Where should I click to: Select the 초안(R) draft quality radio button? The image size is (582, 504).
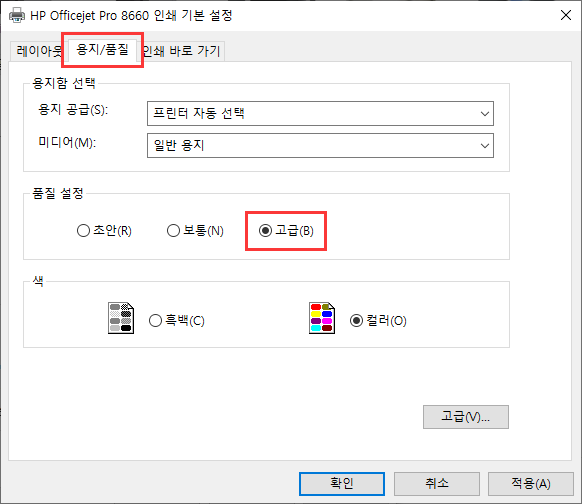click(104, 230)
